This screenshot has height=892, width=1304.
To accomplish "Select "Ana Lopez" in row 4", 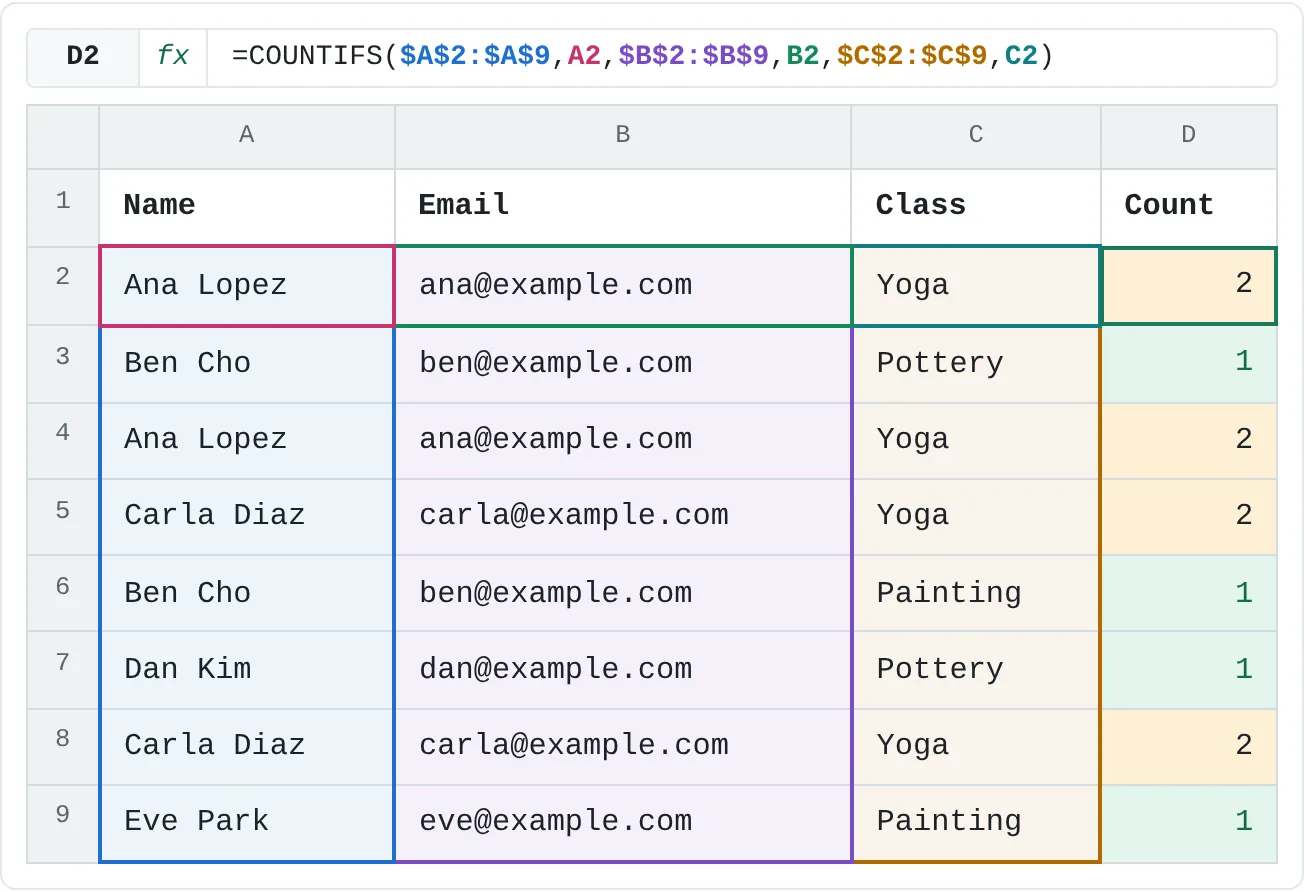I will tap(247, 440).
